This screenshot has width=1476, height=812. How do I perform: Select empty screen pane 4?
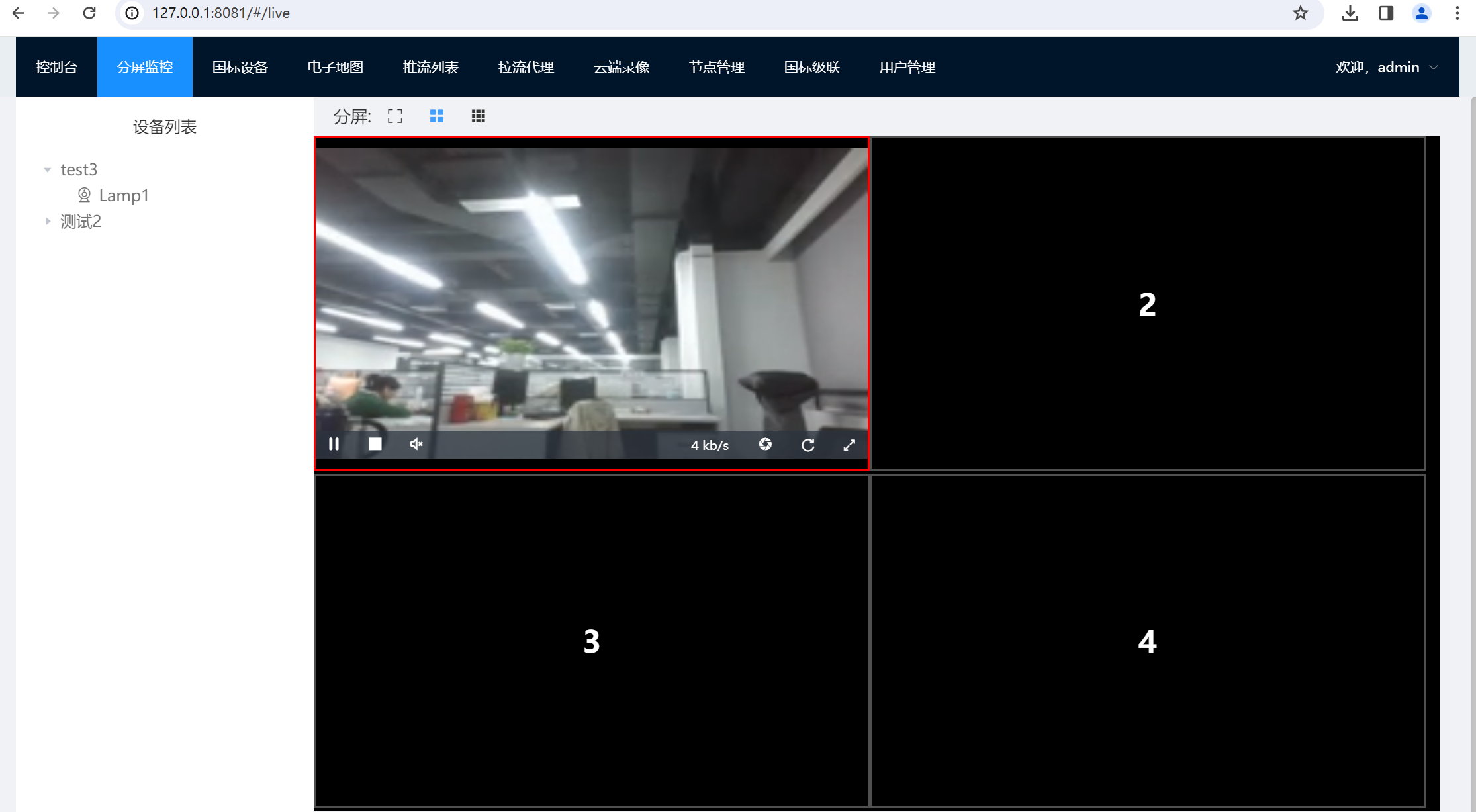pyautogui.click(x=1147, y=641)
